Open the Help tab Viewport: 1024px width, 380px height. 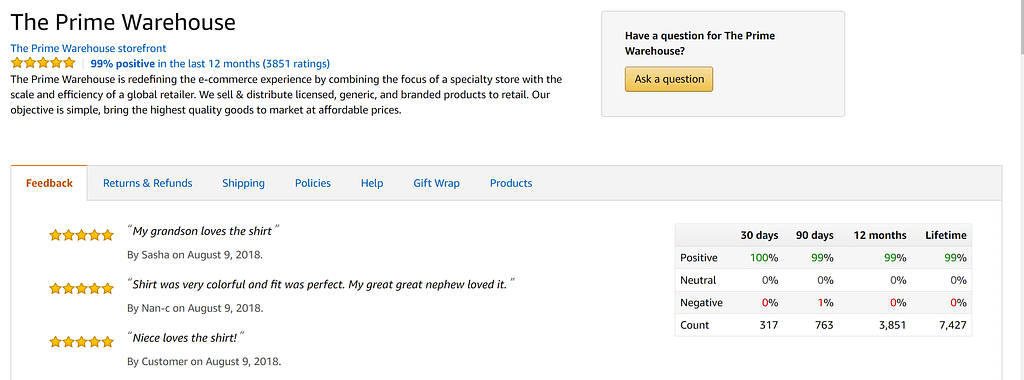point(372,183)
